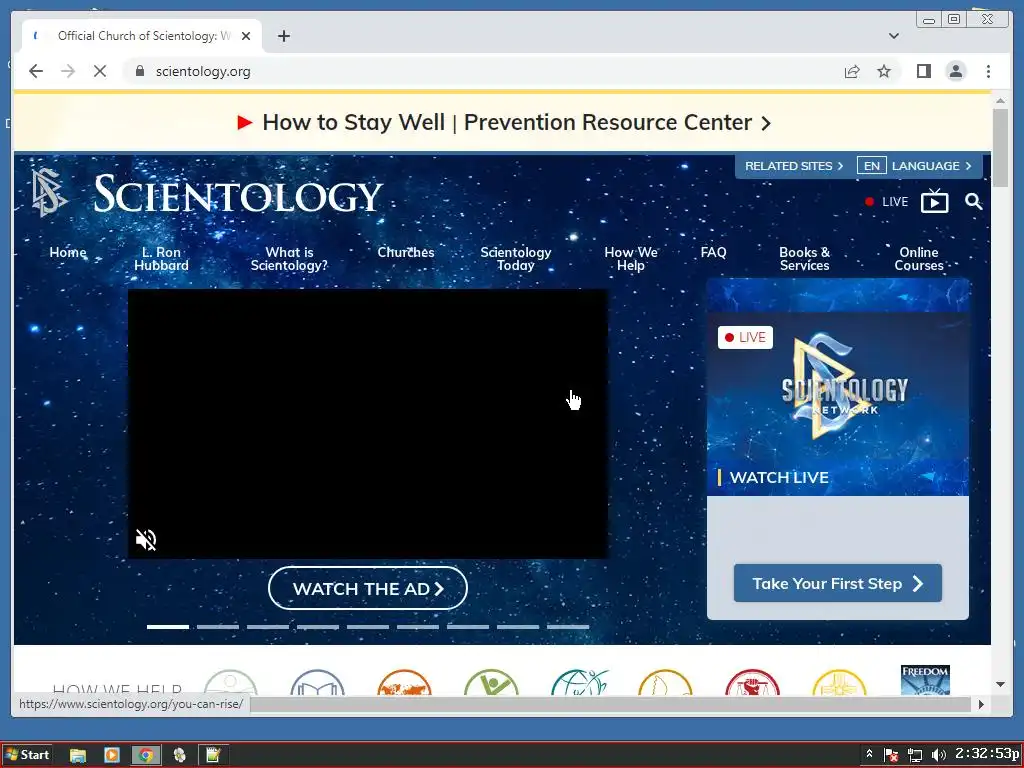
Task: Click the network icon in system tray
Action: click(915, 756)
